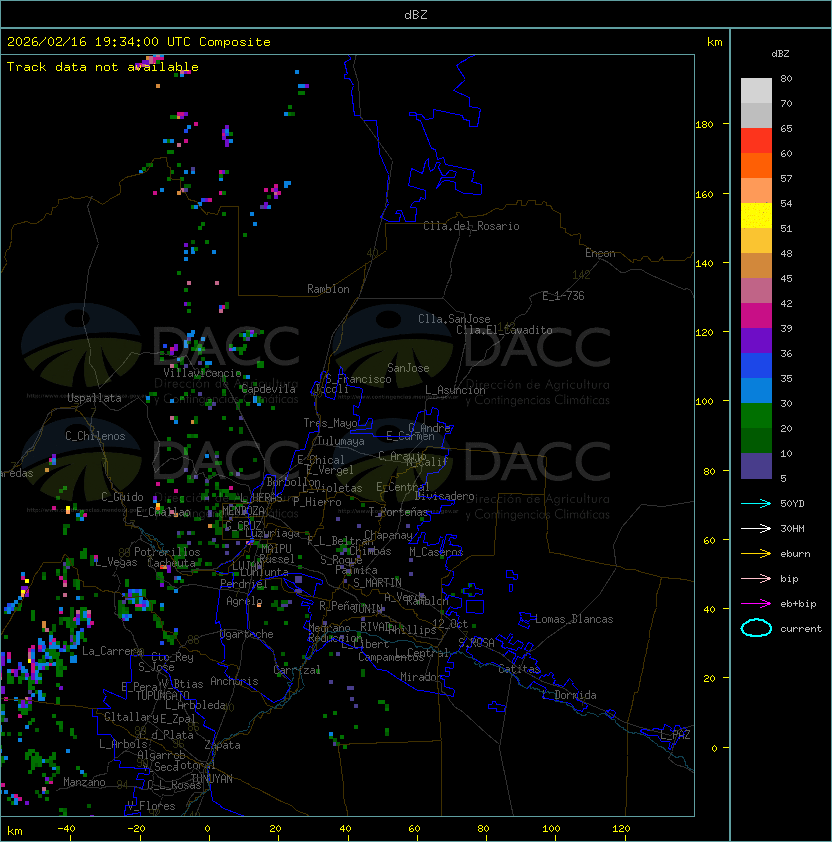
Task: Select the bright yellow swatch below 54 dBZ
Action: (x=756, y=216)
